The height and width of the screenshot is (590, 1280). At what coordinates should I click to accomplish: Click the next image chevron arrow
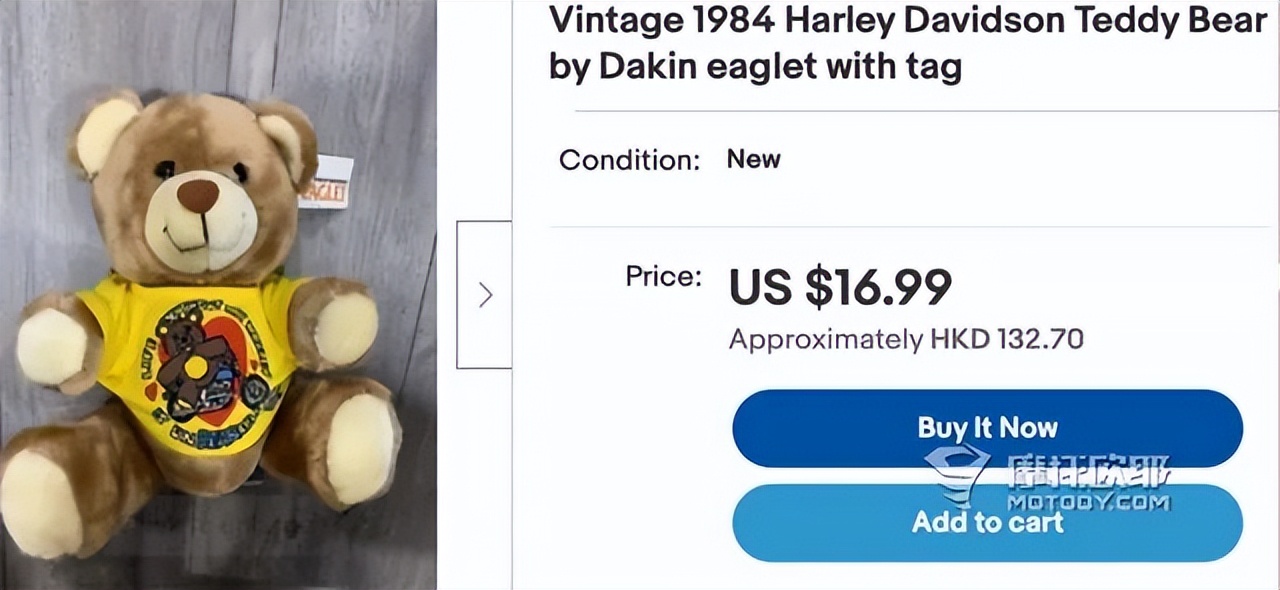click(485, 295)
